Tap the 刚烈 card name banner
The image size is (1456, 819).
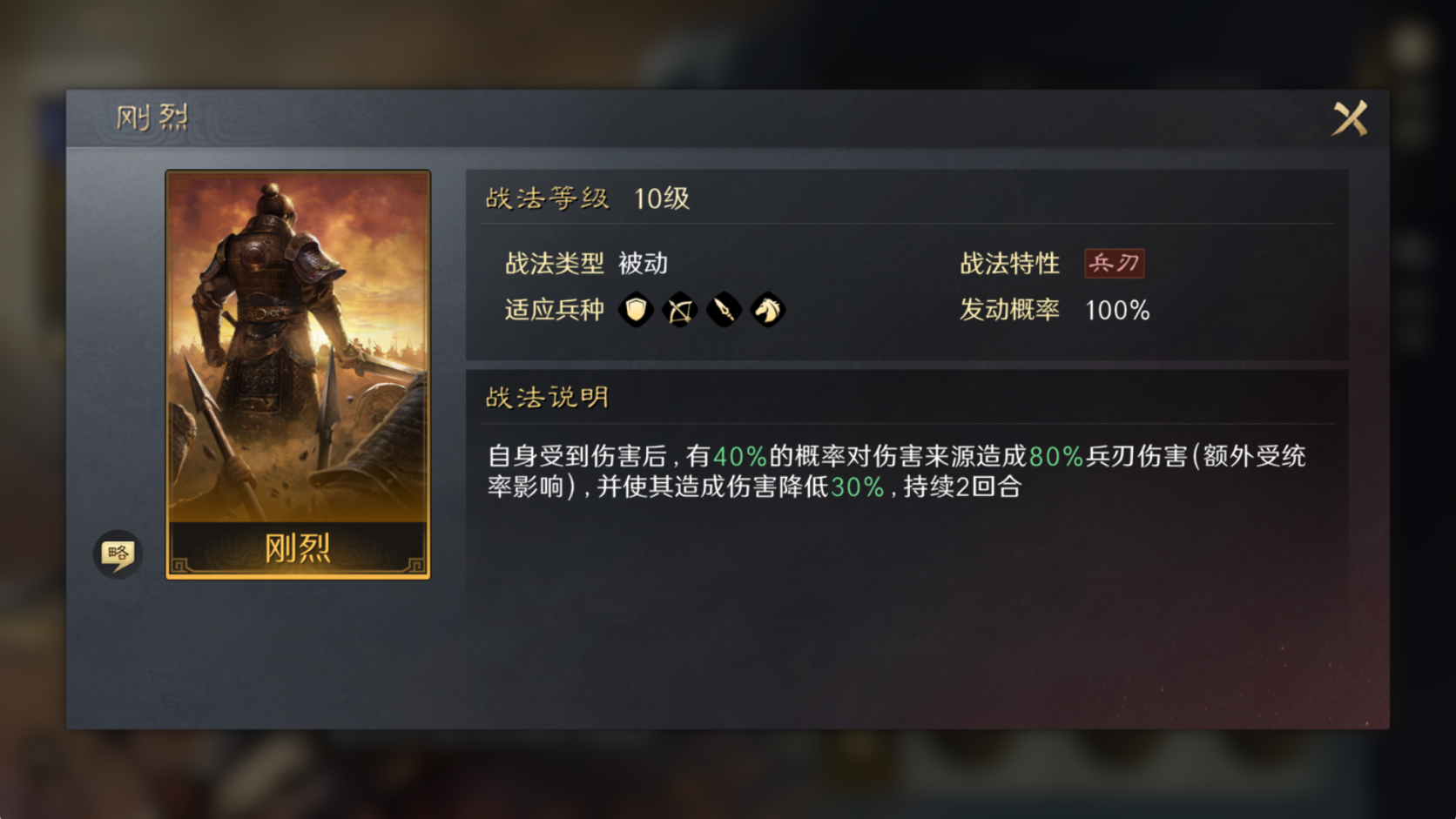pyautogui.click(x=298, y=548)
